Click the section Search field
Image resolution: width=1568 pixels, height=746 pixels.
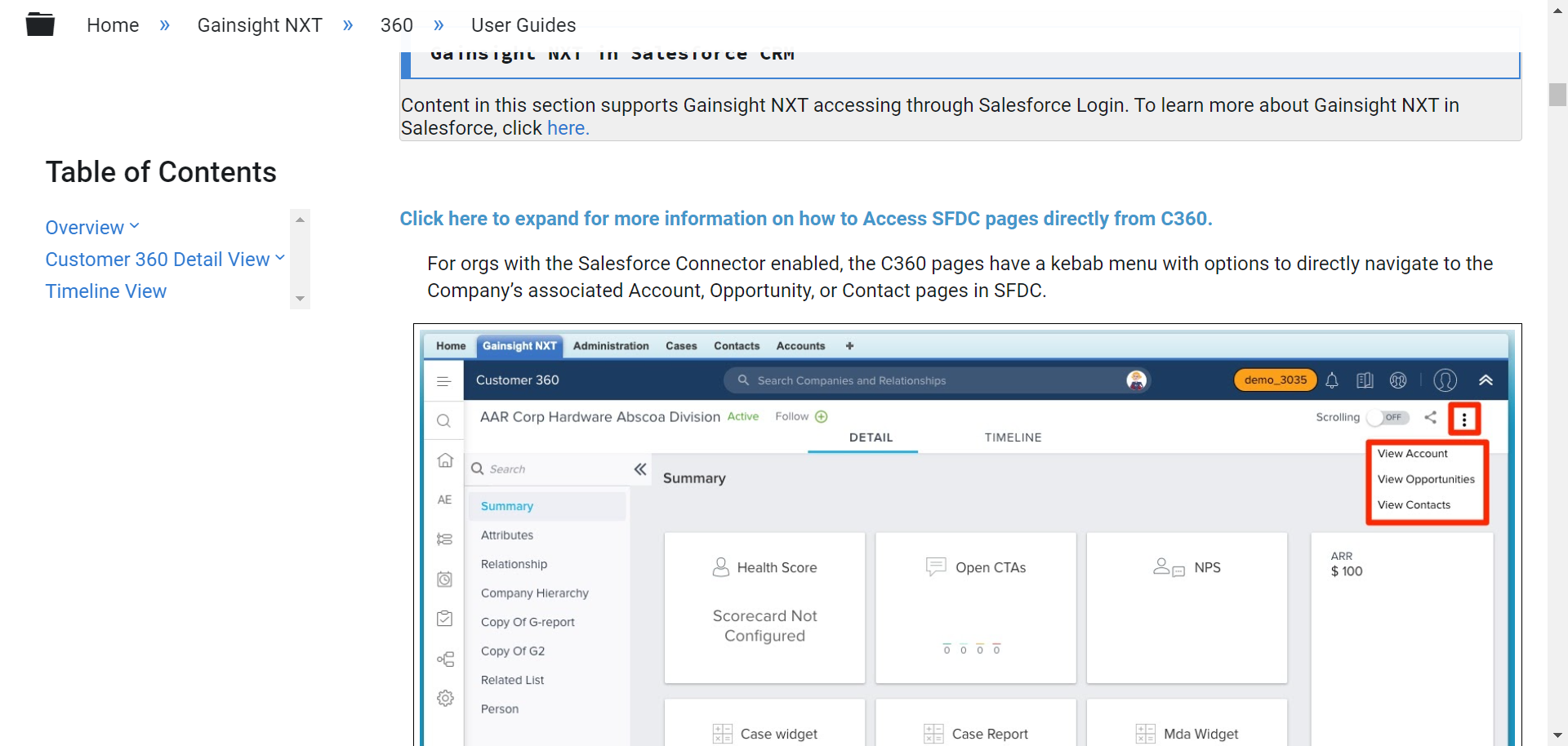[547, 469]
